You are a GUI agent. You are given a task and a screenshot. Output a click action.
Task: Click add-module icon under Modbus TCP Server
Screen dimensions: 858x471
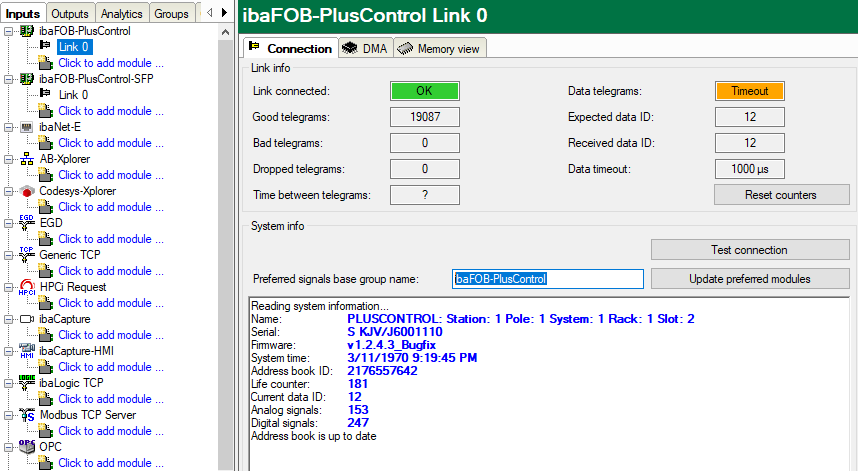point(46,431)
